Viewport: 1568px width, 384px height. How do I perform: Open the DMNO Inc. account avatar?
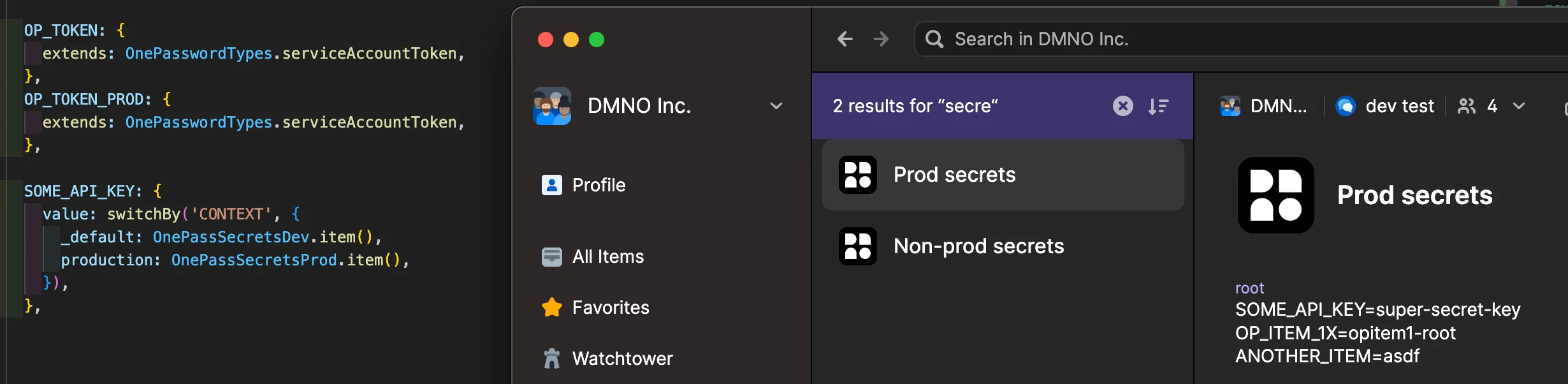pos(552,106)
